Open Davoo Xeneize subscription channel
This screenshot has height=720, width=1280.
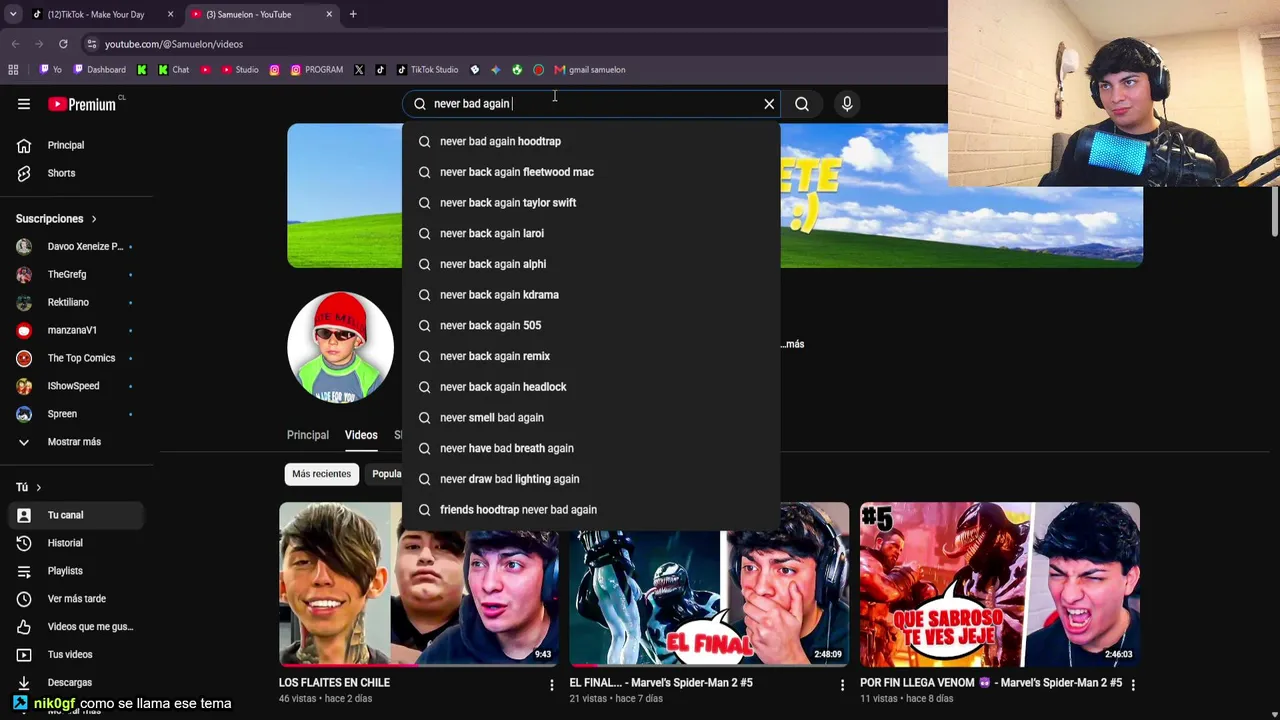pyautogui.click(x=76, y=246)
